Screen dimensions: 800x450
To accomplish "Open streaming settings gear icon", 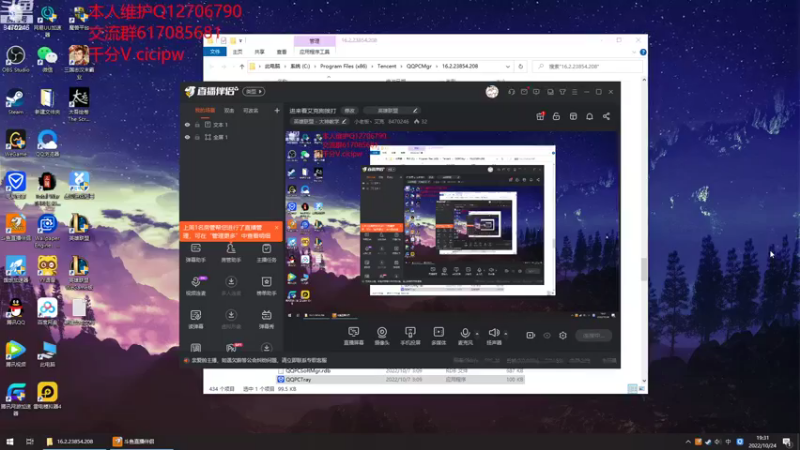I will click(563, 335).
